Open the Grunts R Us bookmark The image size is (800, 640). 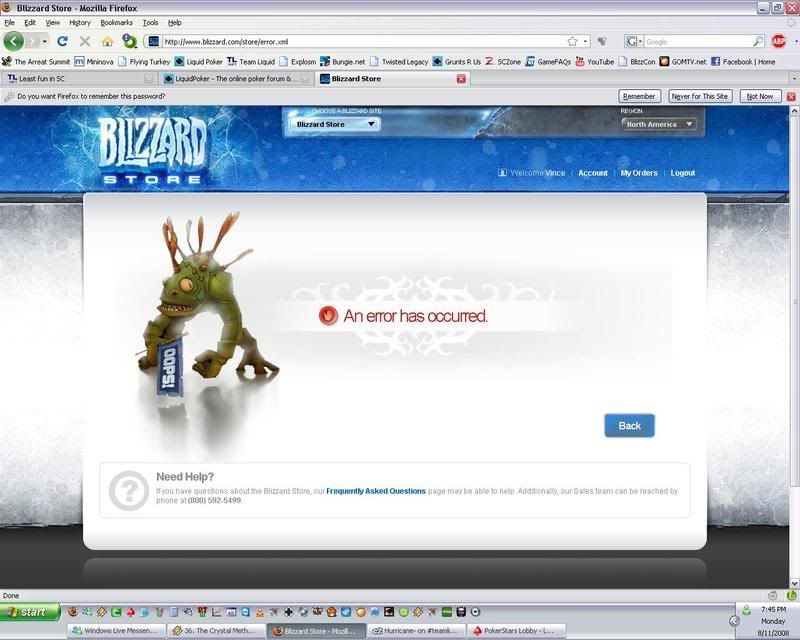[x=457, y=62]
